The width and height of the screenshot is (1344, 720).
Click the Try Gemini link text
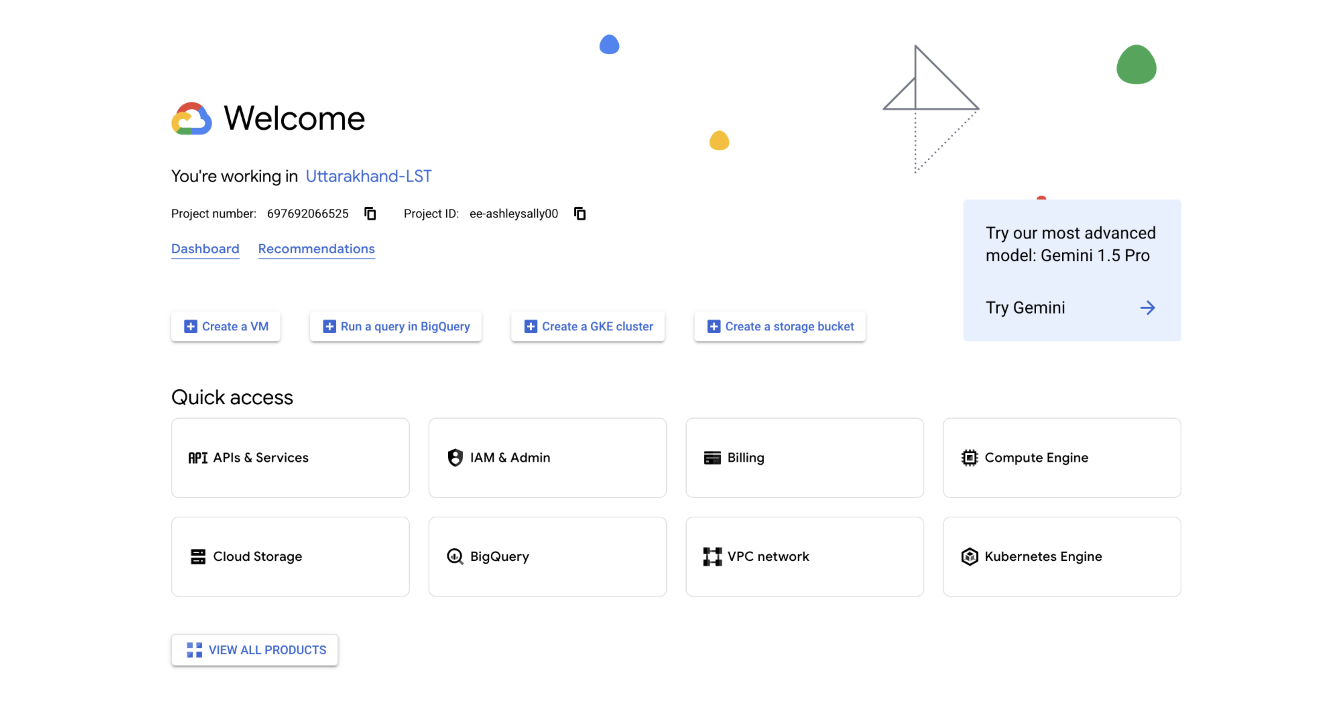click(1025, 308)
